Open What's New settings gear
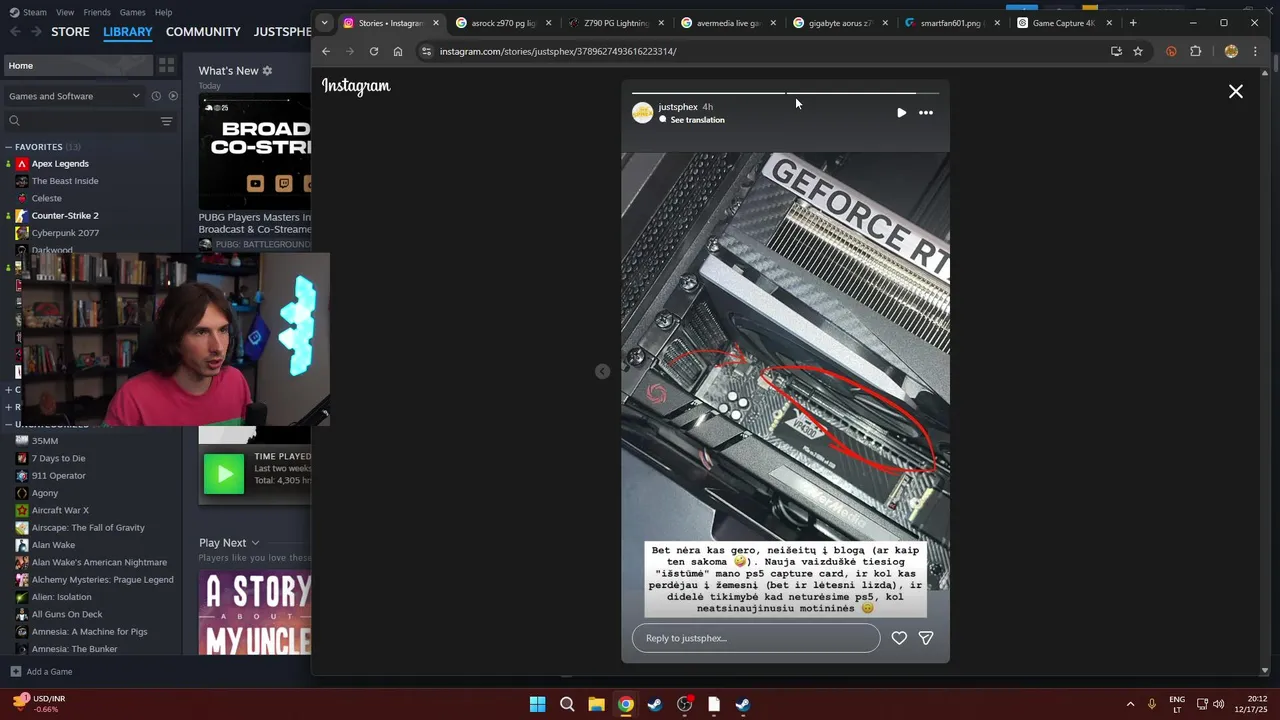This screenshot has width=1280, height=720. click(x=267, y=71)
